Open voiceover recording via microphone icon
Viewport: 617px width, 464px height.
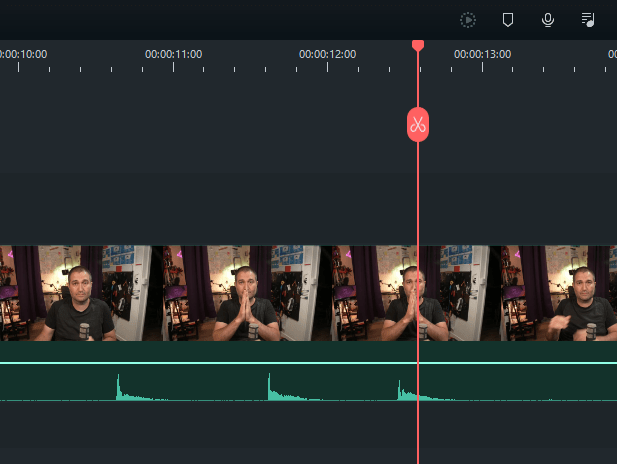click(548, 20)
